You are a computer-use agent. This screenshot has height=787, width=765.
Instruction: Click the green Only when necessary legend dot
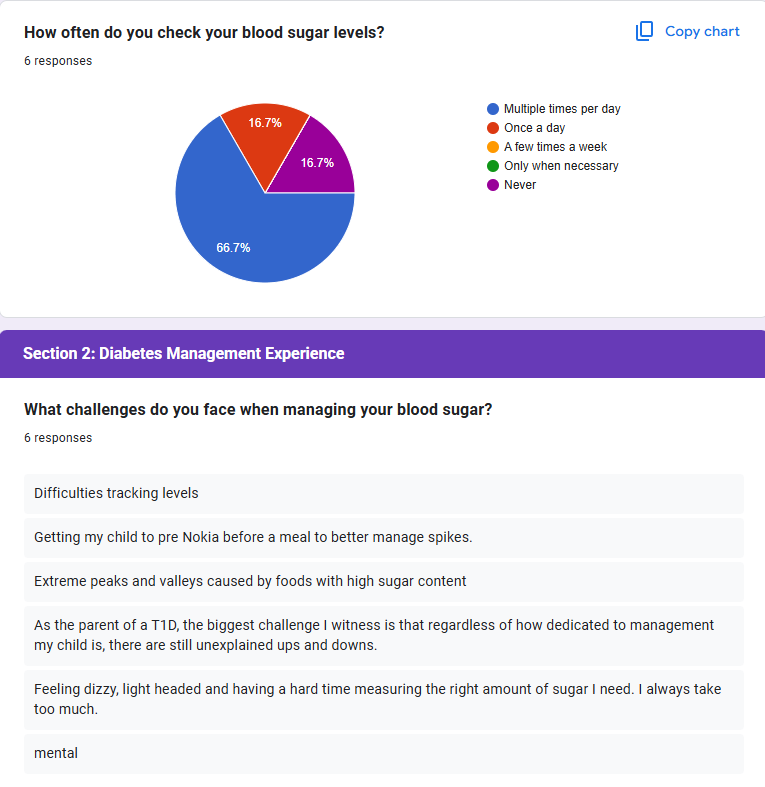click(x=492, y=166)
